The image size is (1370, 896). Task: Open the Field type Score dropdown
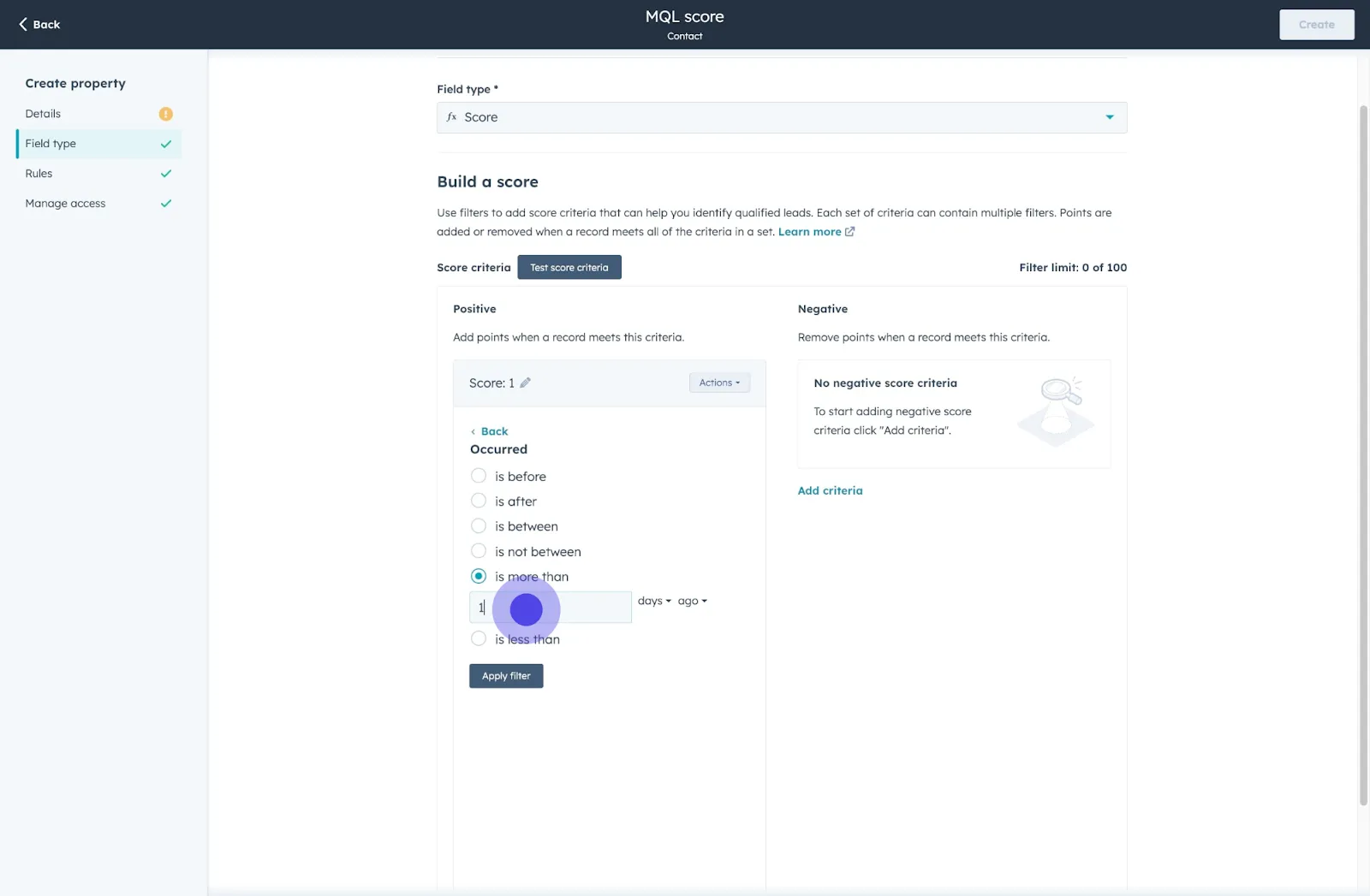click(782, 117)
